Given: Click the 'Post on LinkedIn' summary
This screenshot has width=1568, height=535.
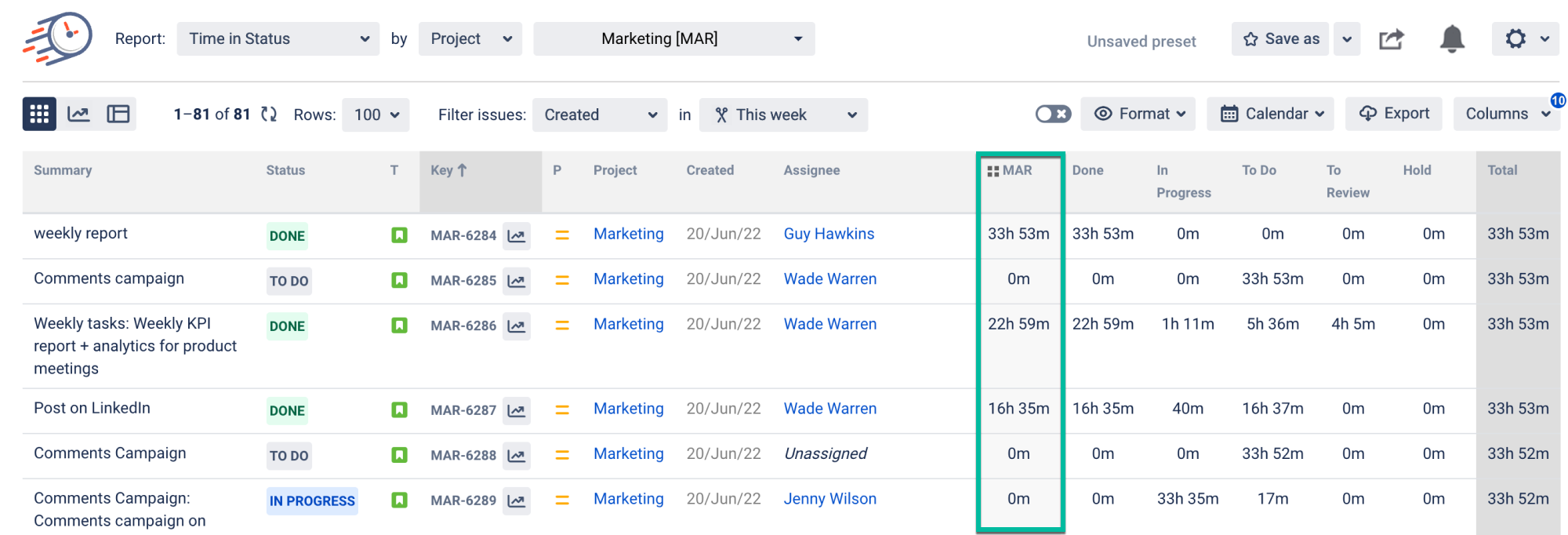Looking at the screenshot, I should pyautogui.click(x=92, y=408).
